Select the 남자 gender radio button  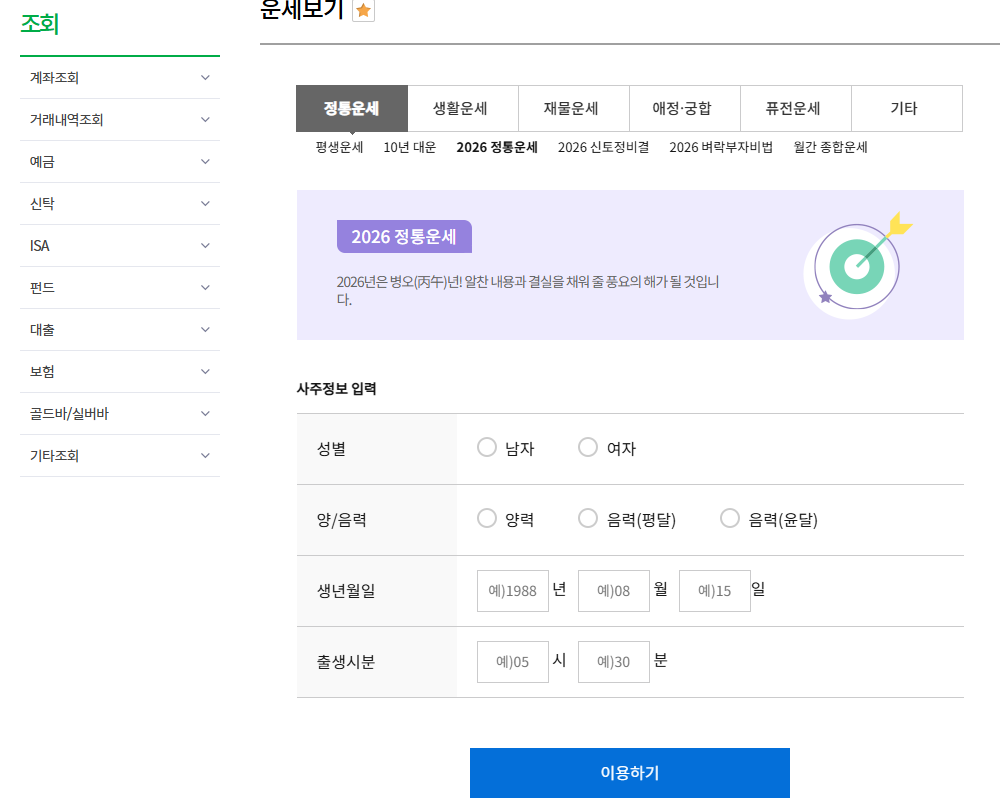click(487, 447)
